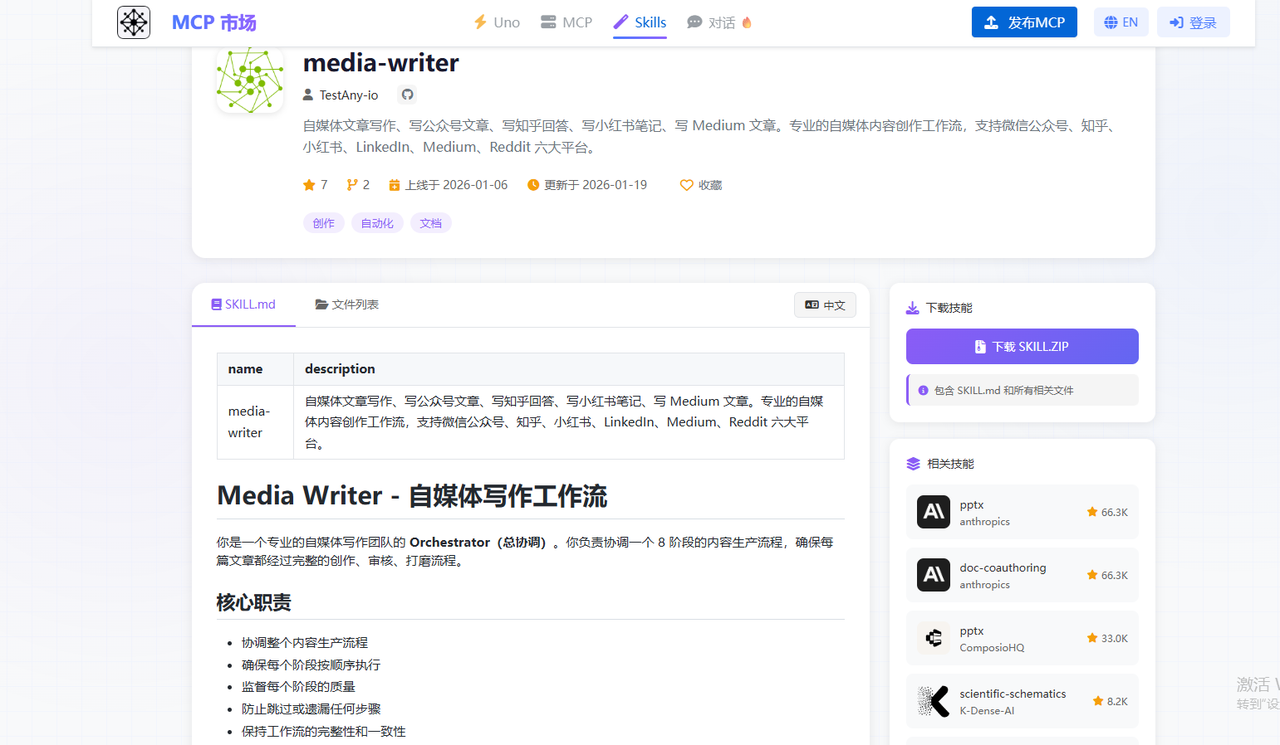Screen dimensions: 1280x745
Task: Click the bullet 确保每个阶段按顺序执行
Action: point(311,664)
